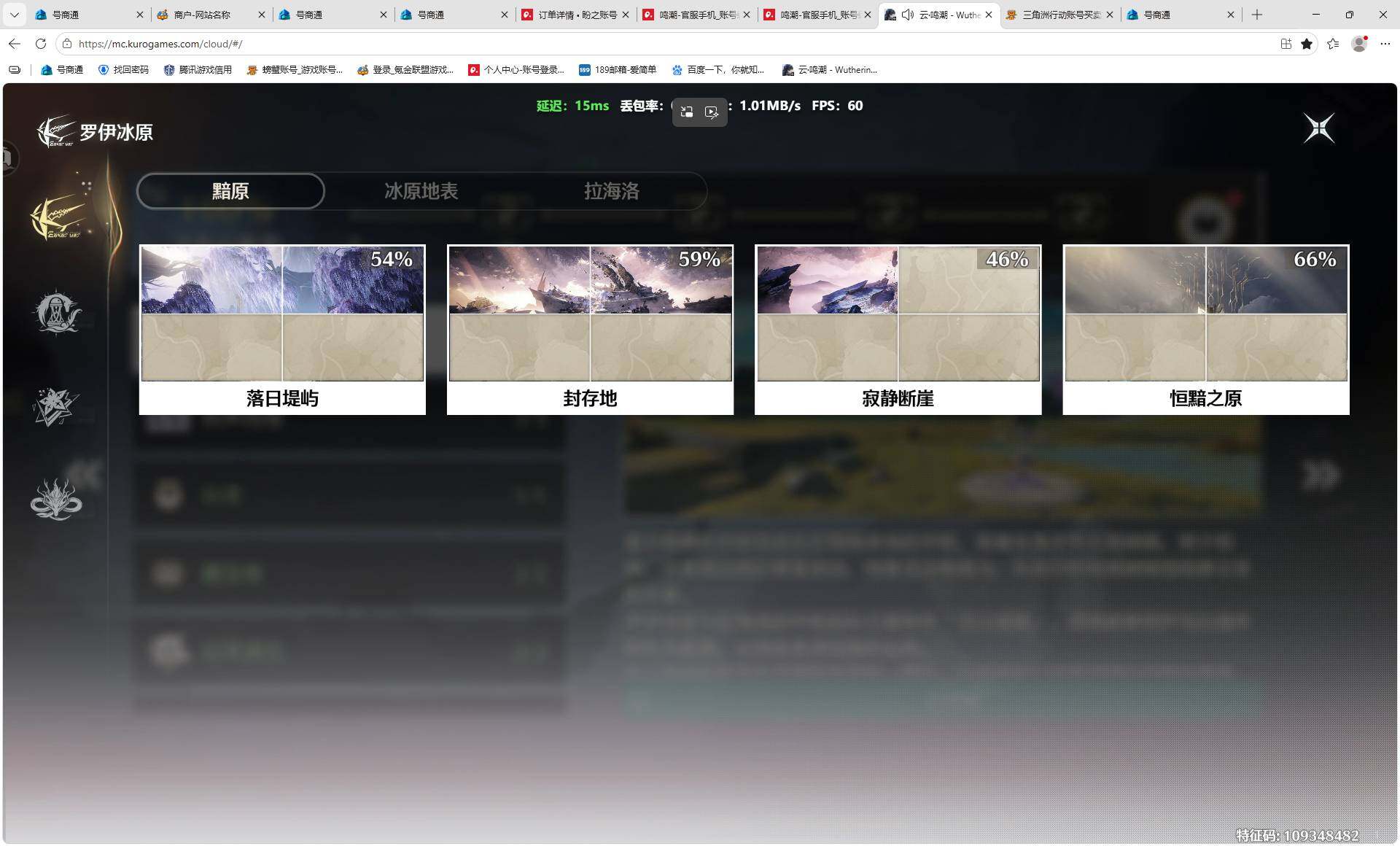Screen dimensions: 1400x846
Task: Reload the cloud game page
Action: (41, 44)
